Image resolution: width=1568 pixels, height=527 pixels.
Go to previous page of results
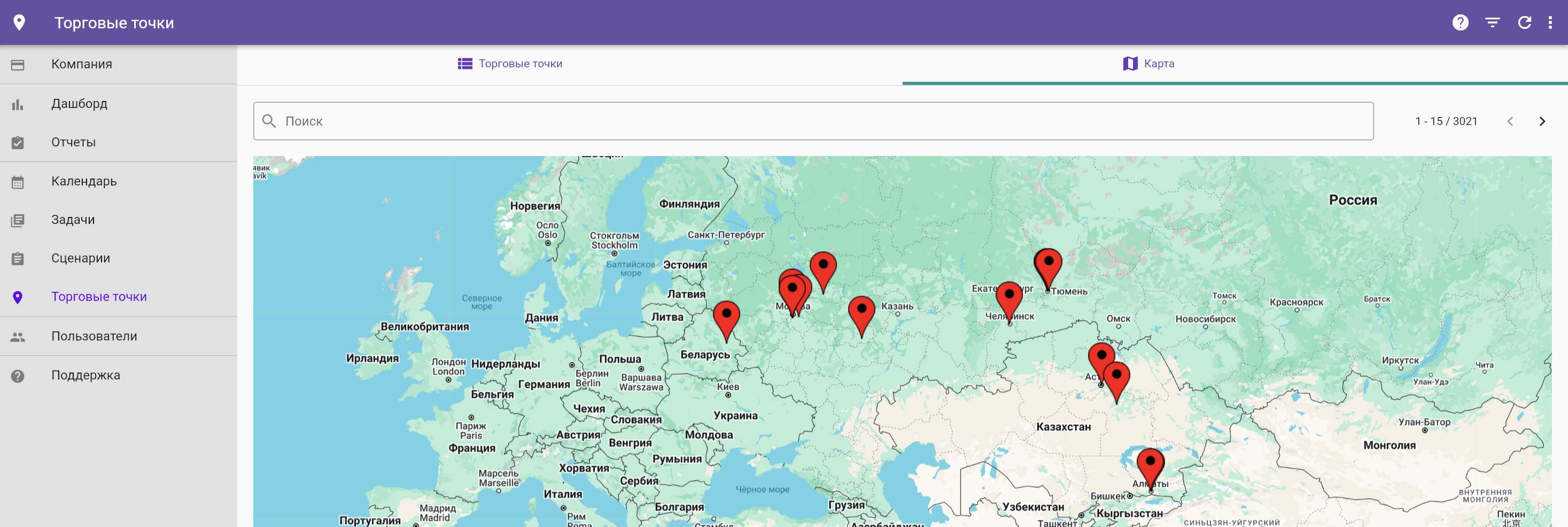click(1510, 121)
